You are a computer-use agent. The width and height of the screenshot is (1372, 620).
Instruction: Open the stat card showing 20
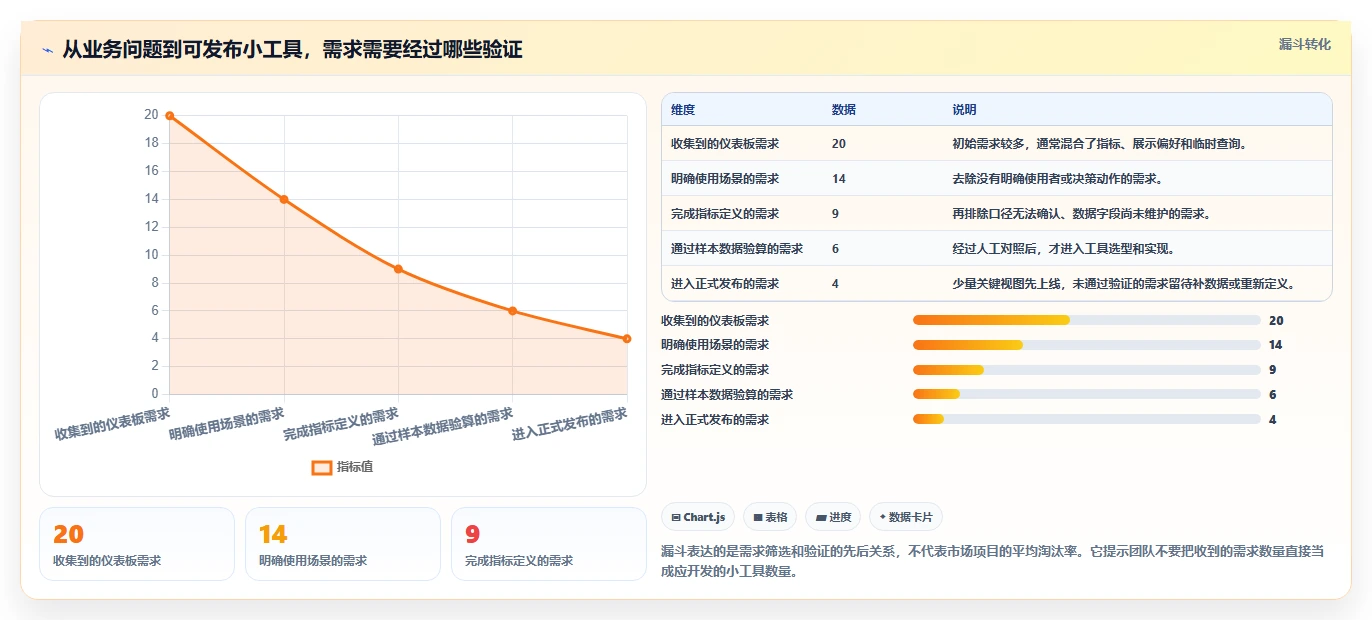(x=137, y=544)
